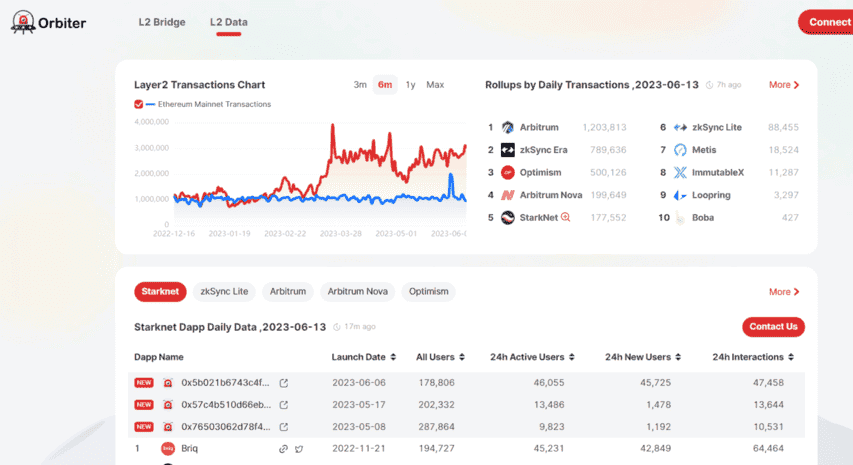
Task: Click the dapp icon for 0x5b021b6743c4f...
Action: [x=168, y=383]
